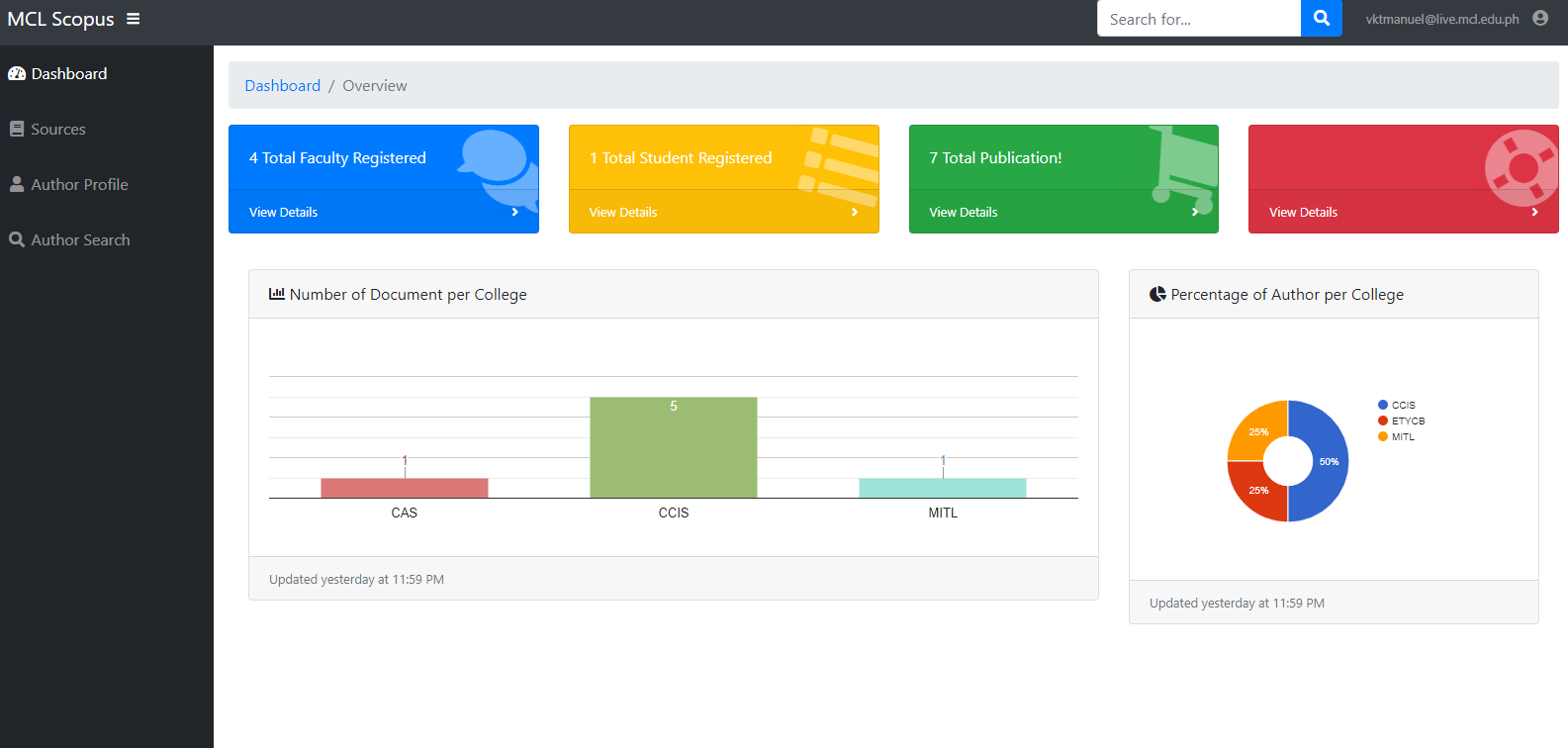The height and width of the screenshot is (748, 1568).
Task: Click View Details on the red card
Action: tap(1303, 212)
